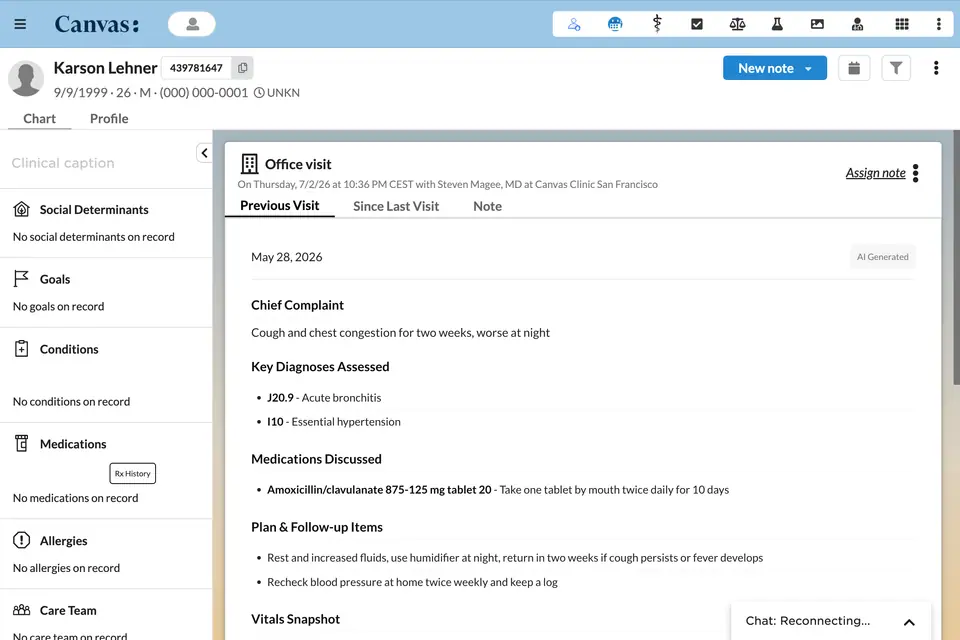Image resolution: width=960 pixels, height=640 pixels.
Task: Click the Canvas logo
Action: [x=97, y=24]
